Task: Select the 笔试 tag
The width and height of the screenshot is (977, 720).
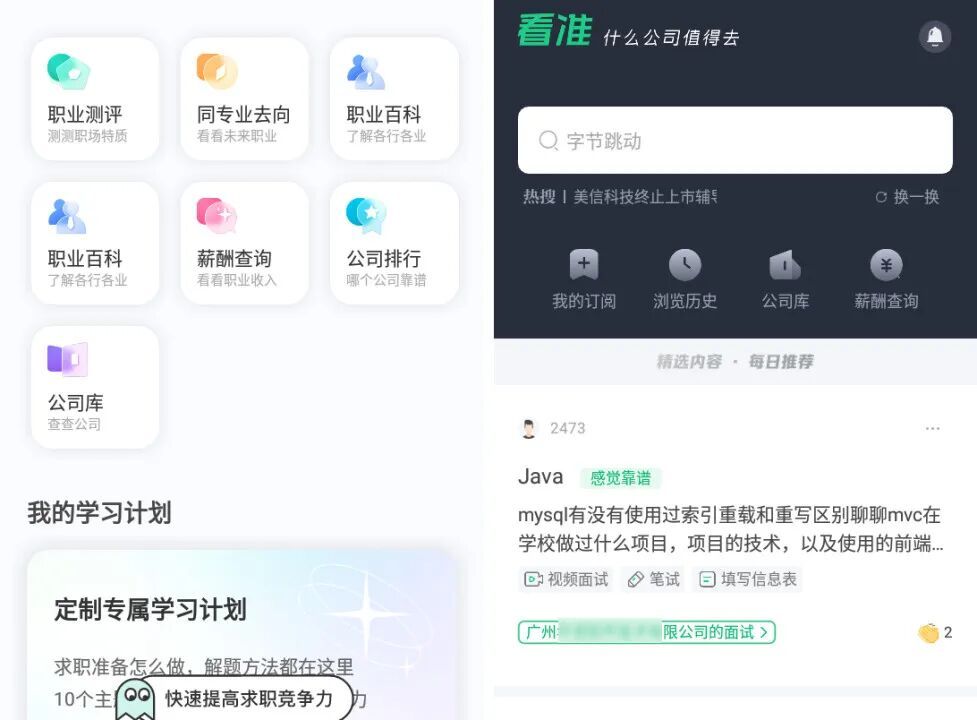Action: tap(653, 579)
